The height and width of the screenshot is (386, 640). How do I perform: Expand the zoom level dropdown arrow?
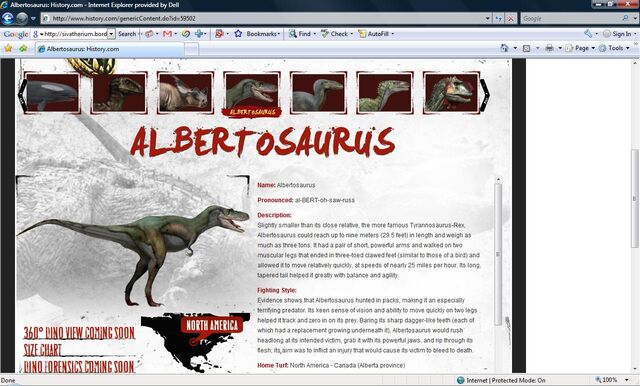point(627,380)
